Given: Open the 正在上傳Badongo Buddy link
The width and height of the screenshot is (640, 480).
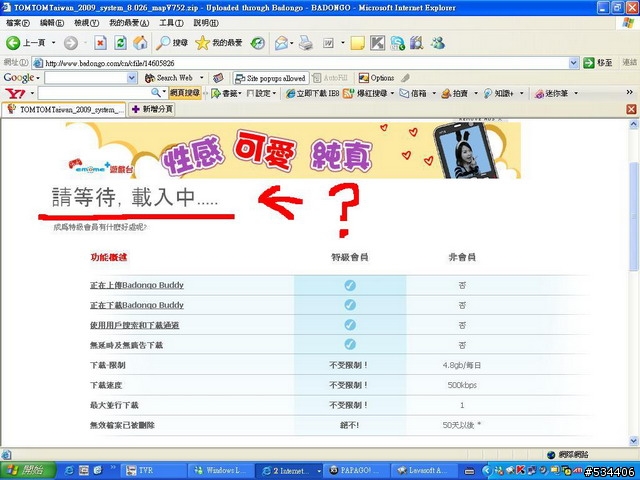Looking at the screenshot, I should tap(137, 285).
